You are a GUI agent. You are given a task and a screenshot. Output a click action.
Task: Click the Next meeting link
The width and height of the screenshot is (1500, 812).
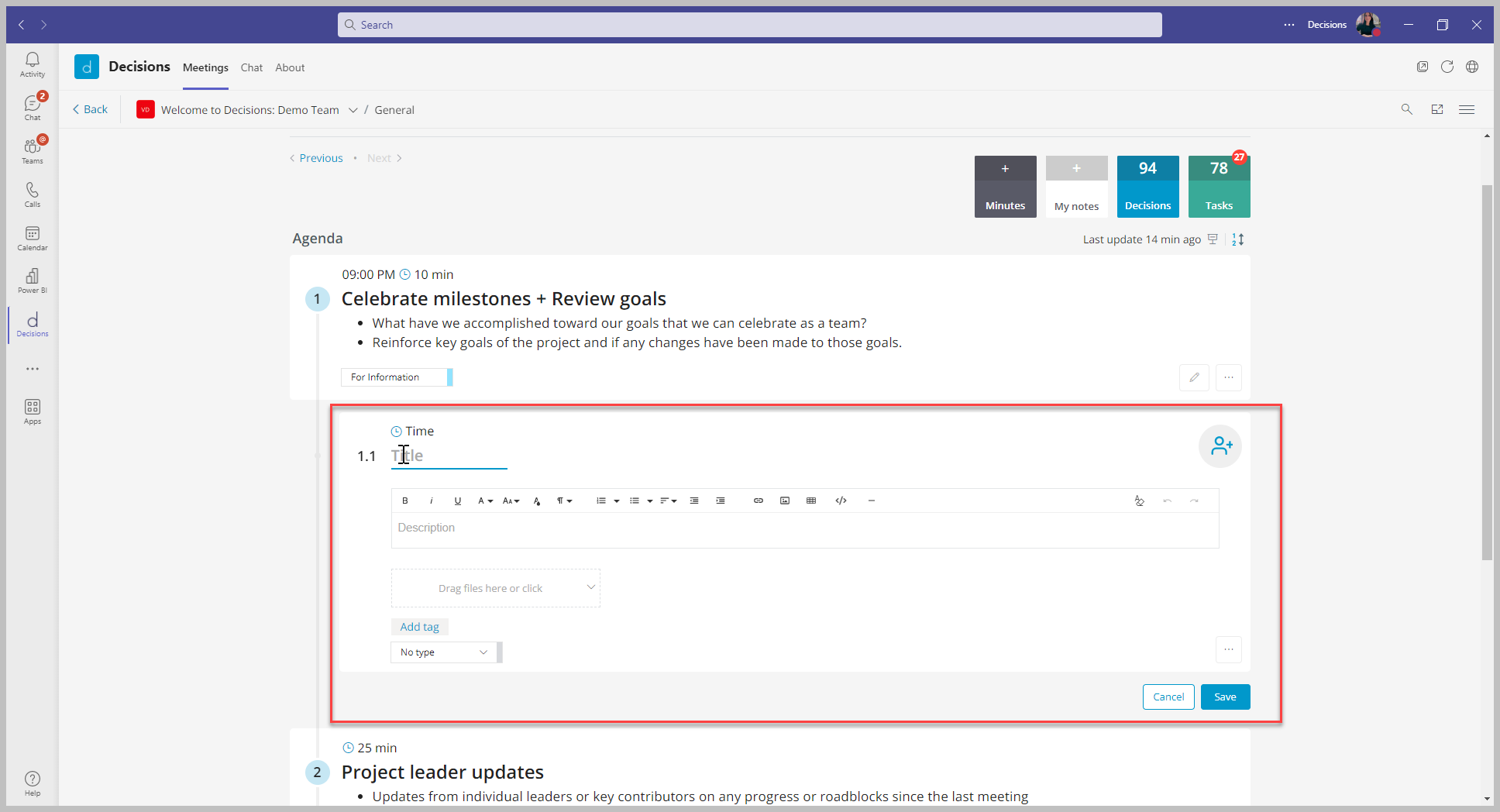click(x=384, y=158)
